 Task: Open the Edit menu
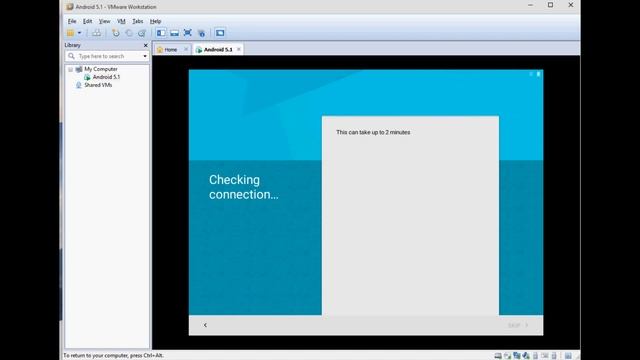(87, 21)
